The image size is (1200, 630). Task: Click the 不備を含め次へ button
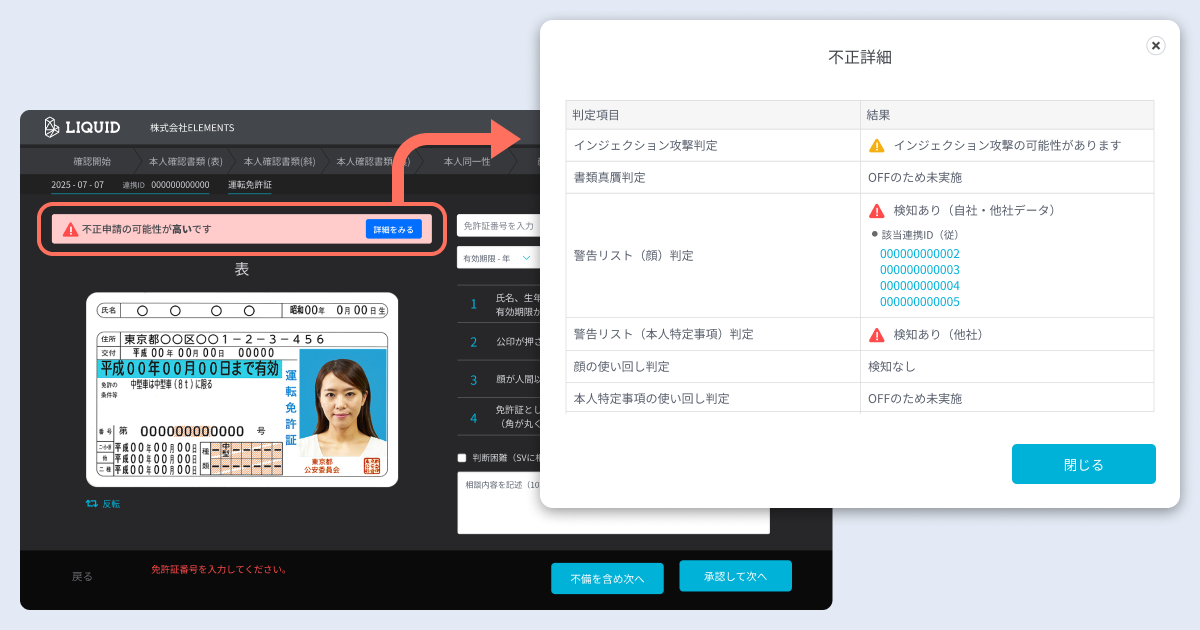607,576
